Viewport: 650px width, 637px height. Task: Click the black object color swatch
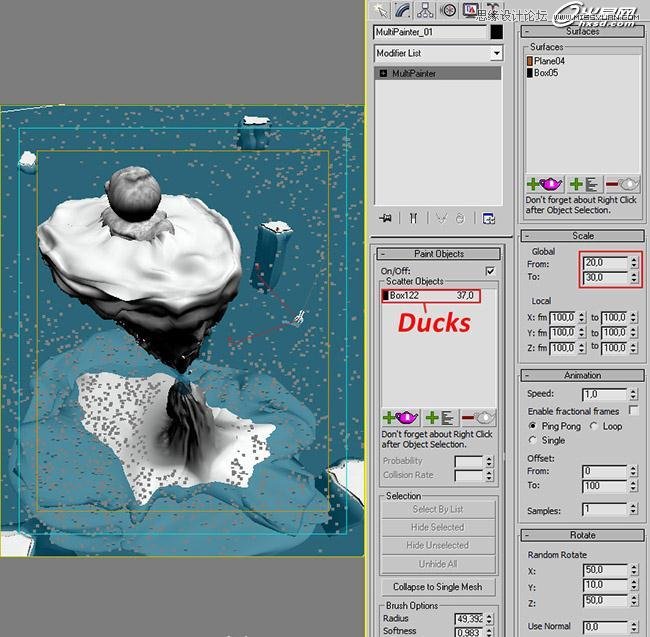click(x=496, y=32)
